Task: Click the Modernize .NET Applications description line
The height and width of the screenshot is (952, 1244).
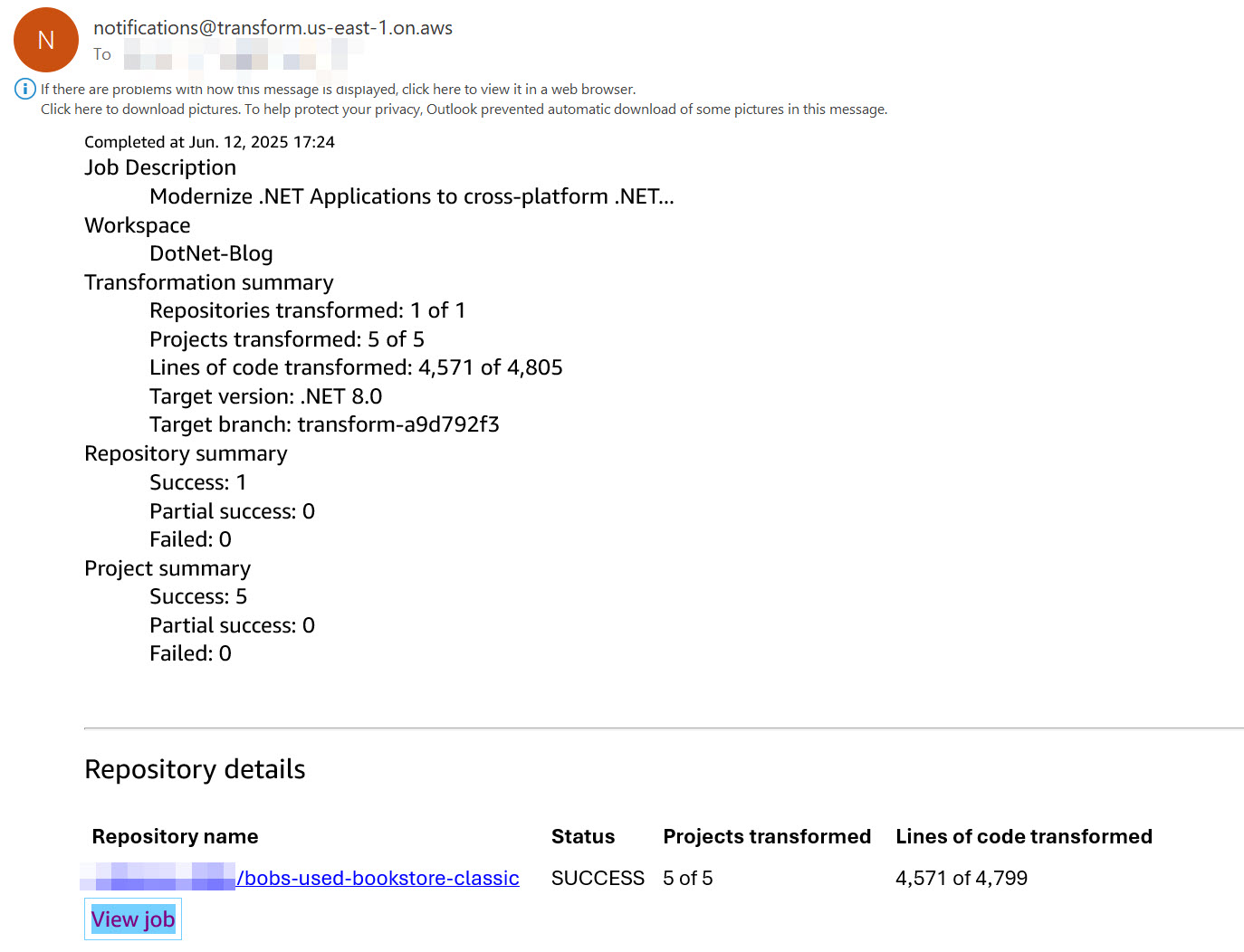Action: (x=412, y=196)
